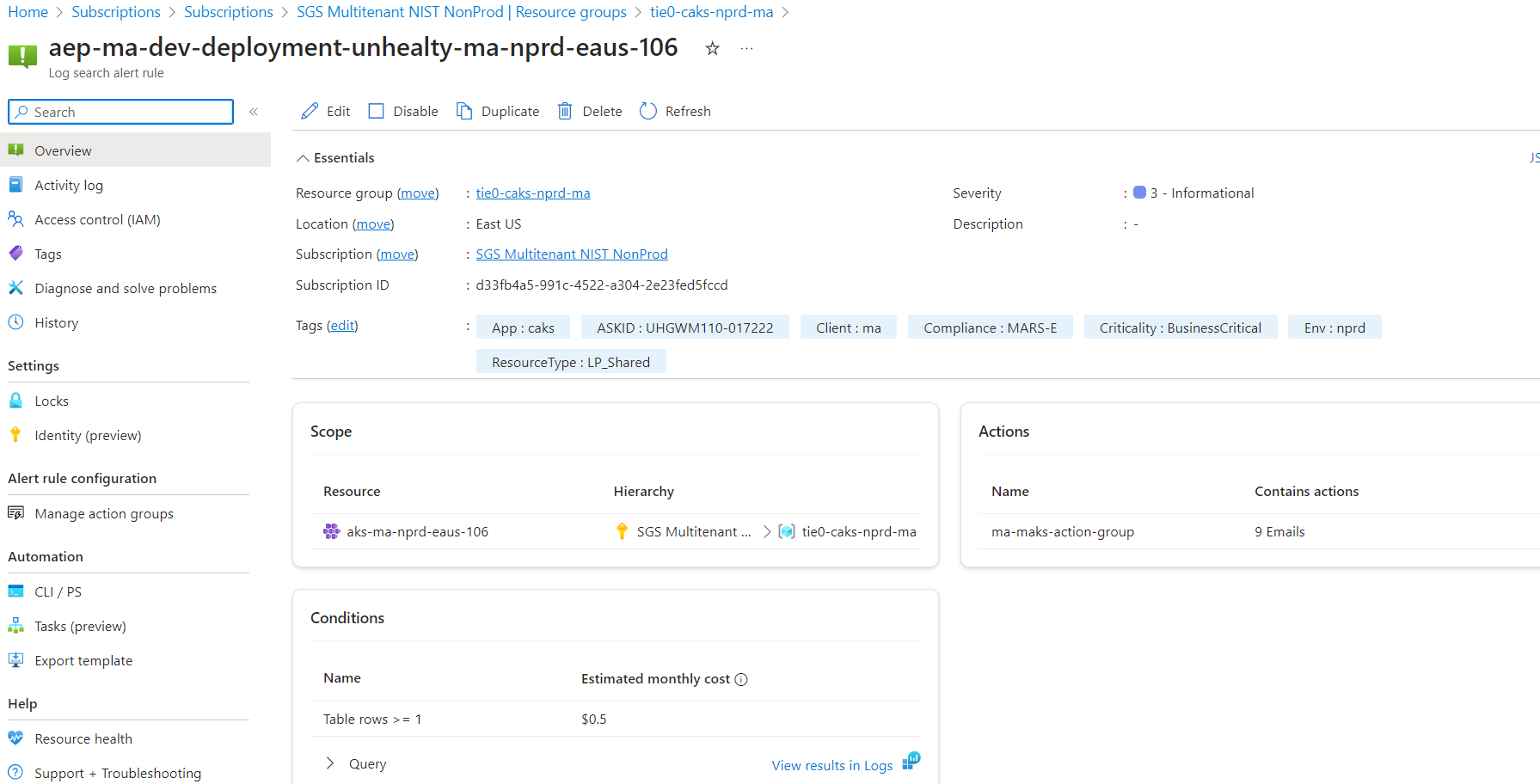The image size is (1540, 784).
Task: Click the edit link next to Tags
Action: pos(342,326)
